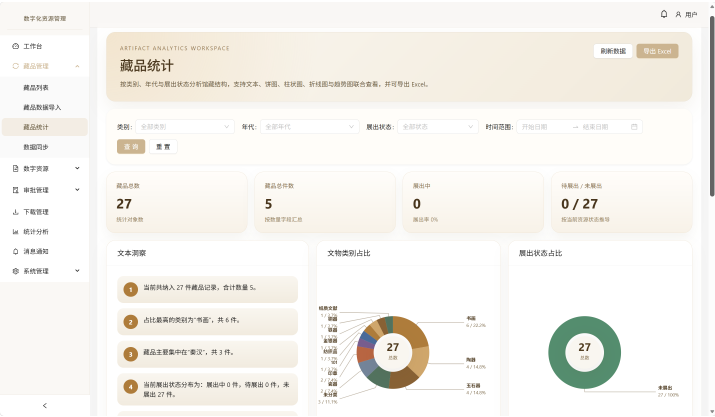Open the 工作台 dashboard icon

click(16, 46)
